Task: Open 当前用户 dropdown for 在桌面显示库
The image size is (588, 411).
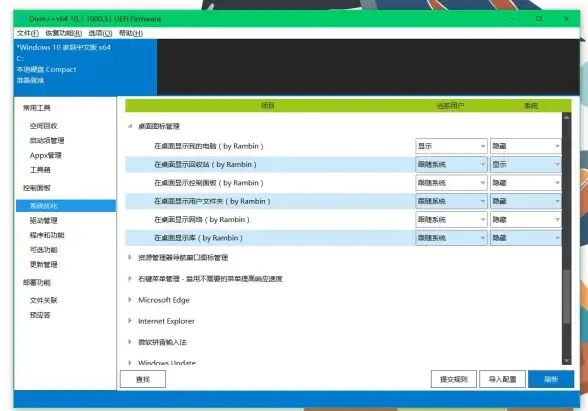Action: point(451,238)
